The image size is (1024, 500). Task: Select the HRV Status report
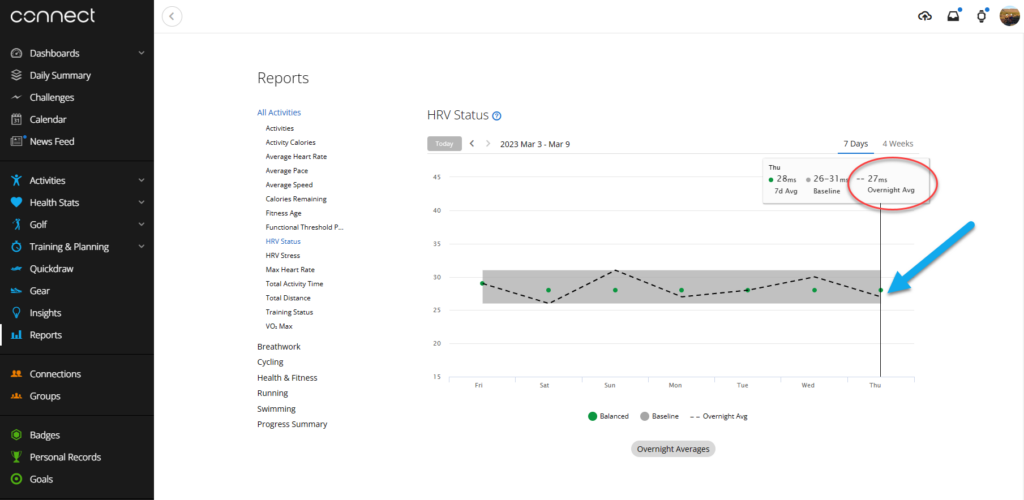pos(283,242)
